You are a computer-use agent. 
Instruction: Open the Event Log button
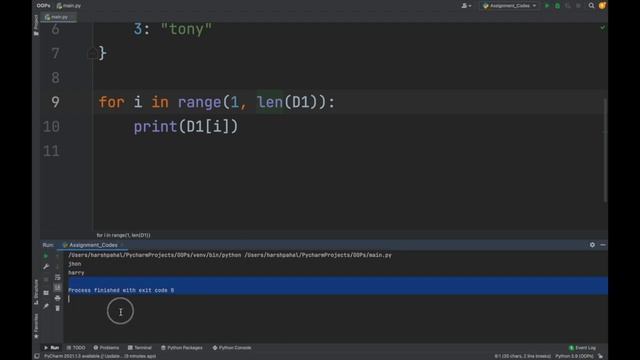point(582,348)
